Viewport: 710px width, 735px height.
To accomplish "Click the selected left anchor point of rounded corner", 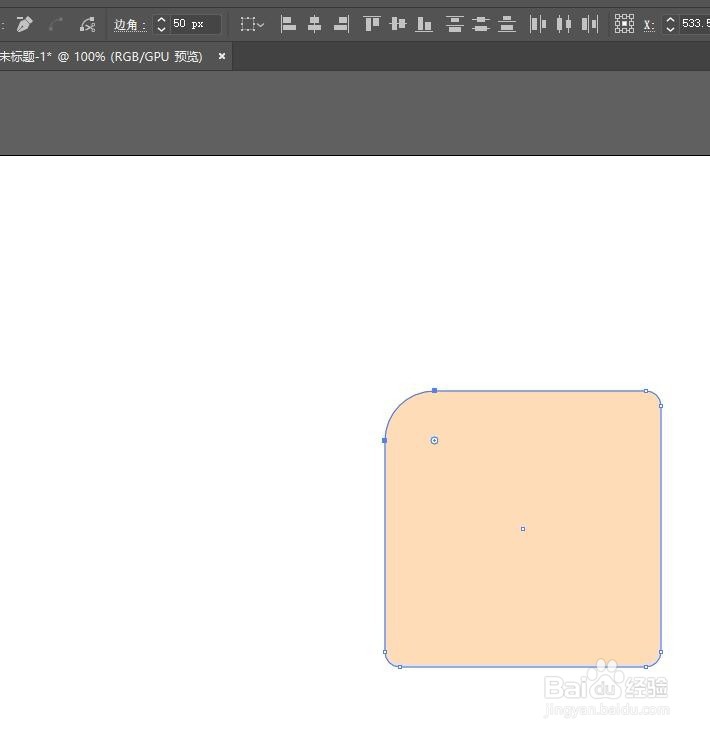I will pos(385,441).
